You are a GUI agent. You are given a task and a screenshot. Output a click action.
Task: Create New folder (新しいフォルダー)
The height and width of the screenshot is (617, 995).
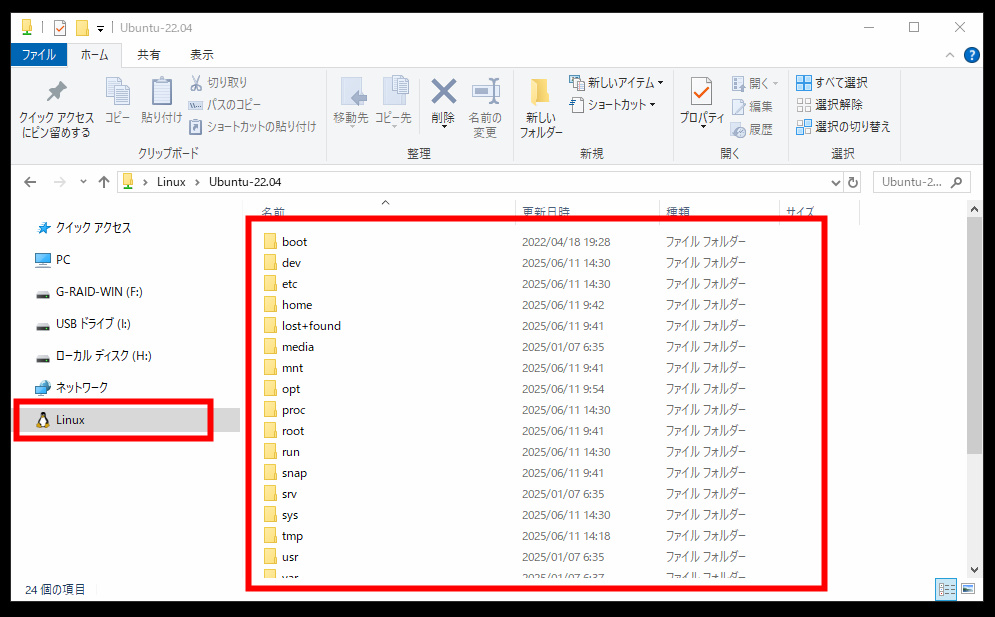(541, 107)
